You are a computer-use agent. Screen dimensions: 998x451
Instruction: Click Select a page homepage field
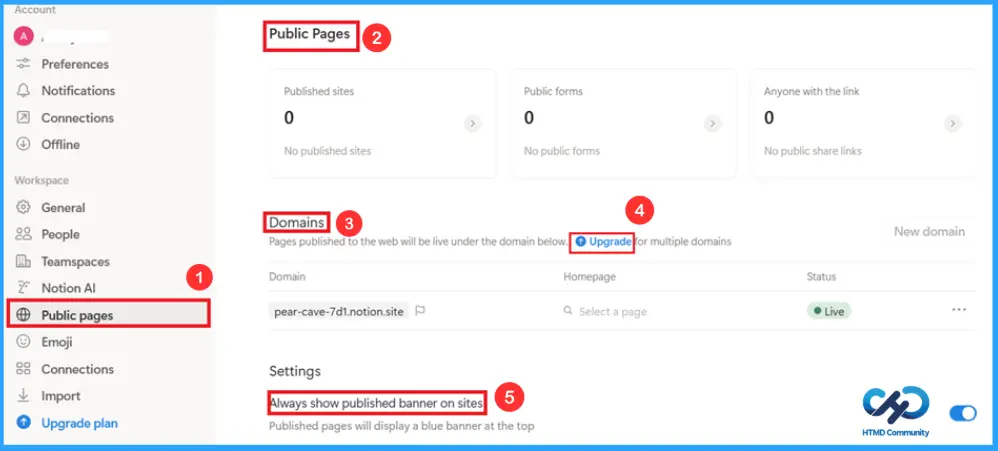point(612,312)
